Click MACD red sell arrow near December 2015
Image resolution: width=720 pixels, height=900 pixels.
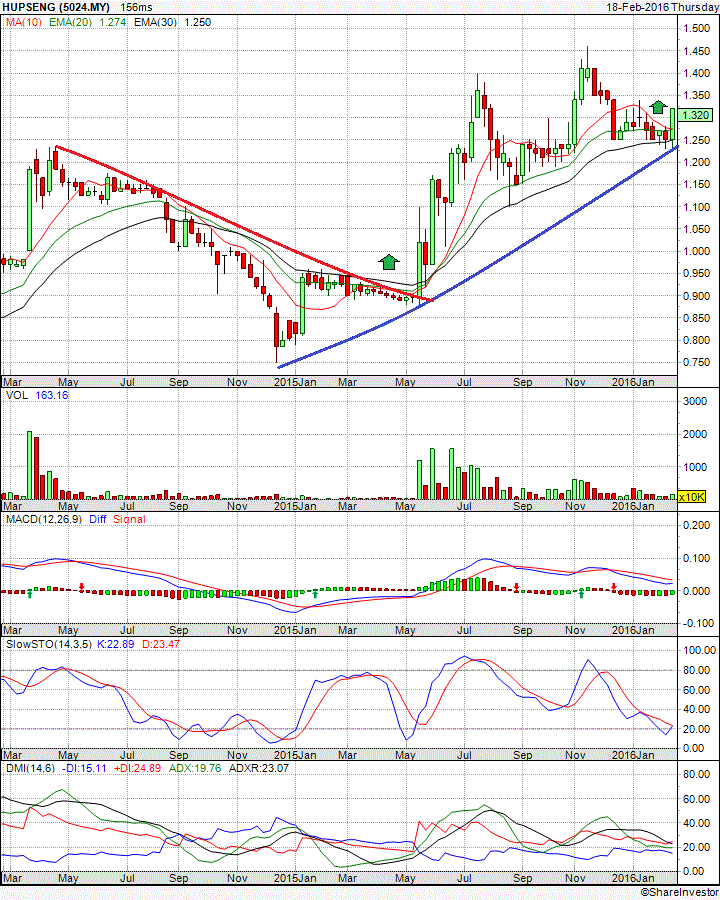point(614,587)
